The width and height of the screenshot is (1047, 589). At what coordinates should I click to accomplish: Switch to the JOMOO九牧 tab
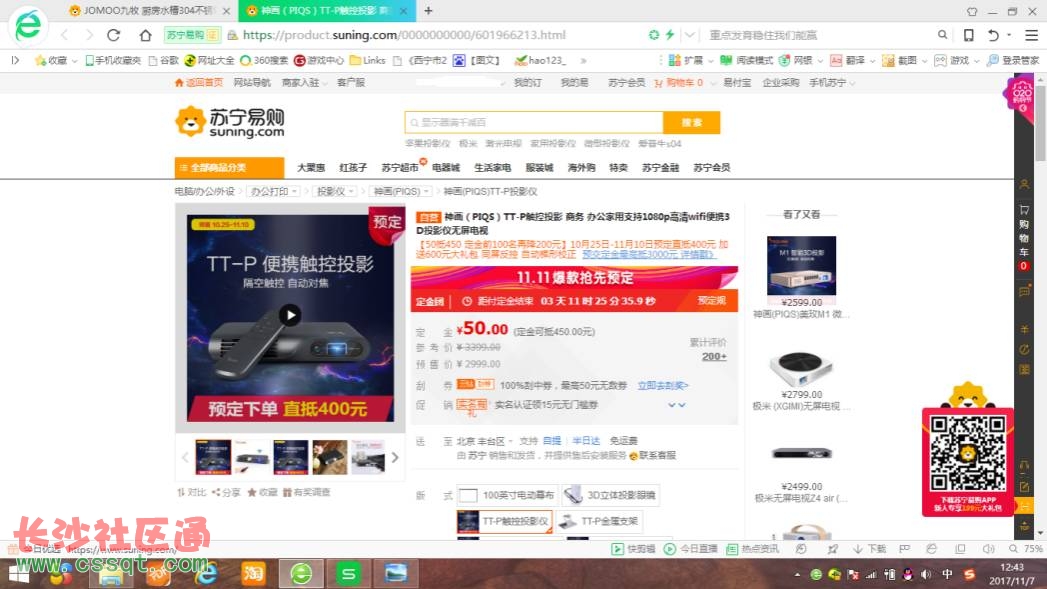tap(150, 11)
